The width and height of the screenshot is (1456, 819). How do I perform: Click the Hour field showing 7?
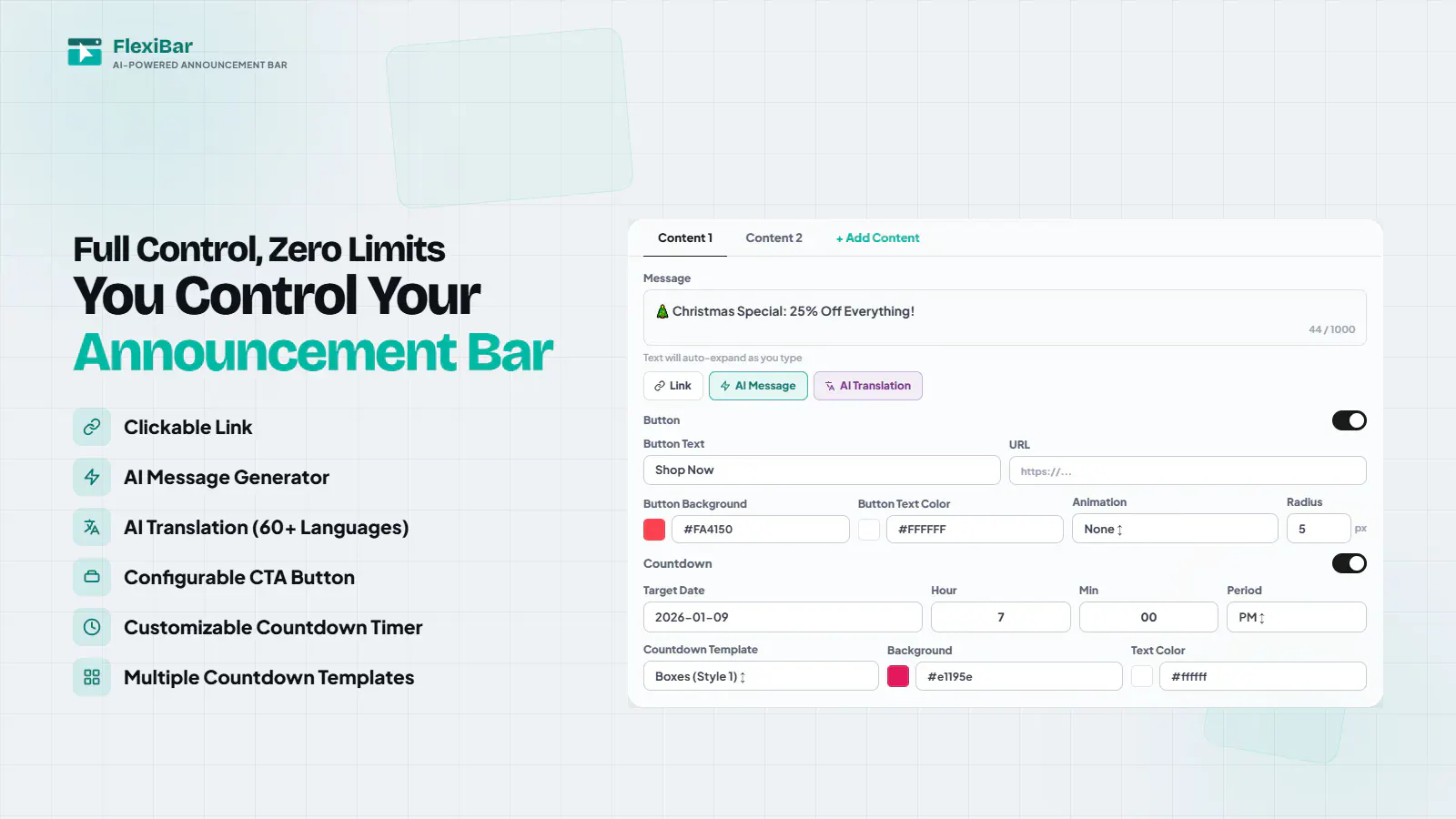coord(1001,617)
